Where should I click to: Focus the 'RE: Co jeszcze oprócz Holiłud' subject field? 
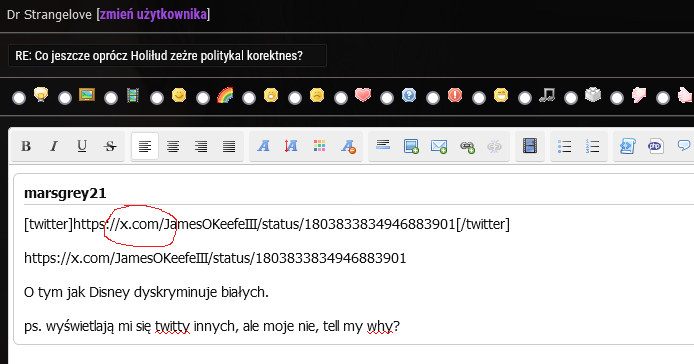(167, 56)
